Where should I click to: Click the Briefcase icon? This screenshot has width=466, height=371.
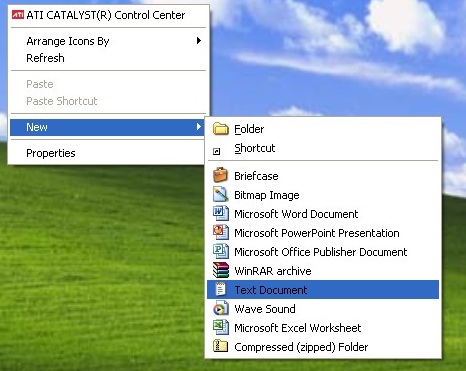(x=220, y=175)
